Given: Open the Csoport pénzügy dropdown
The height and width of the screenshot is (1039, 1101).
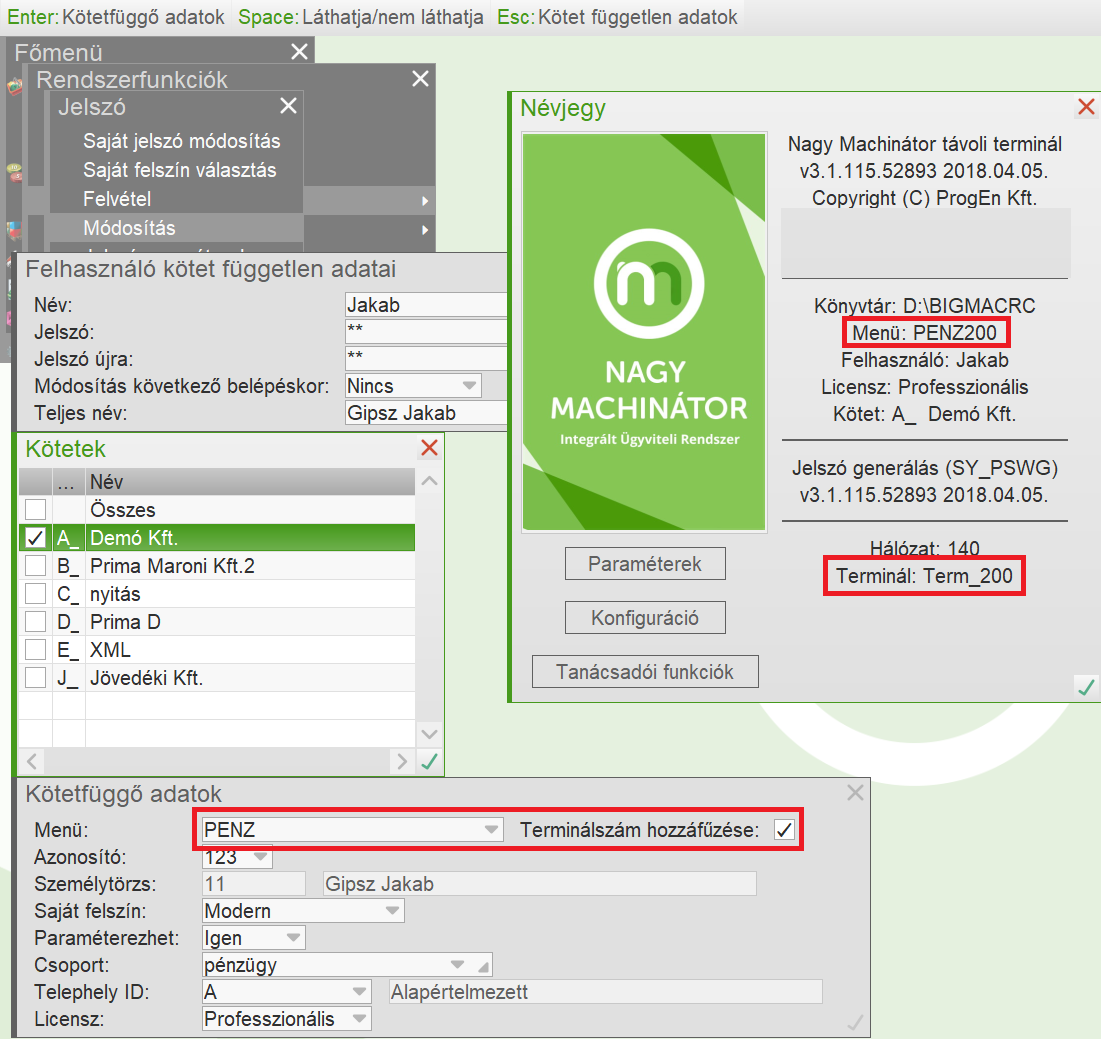Looking at the screenshot, I should [458, 965].
